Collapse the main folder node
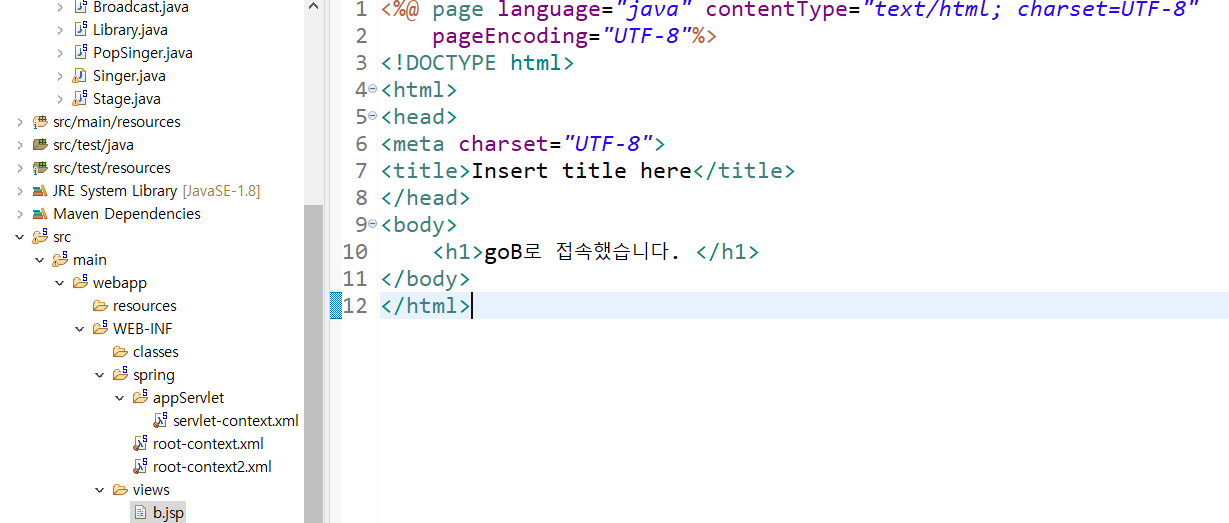1229x523 pixels. [x=40, y=260]
